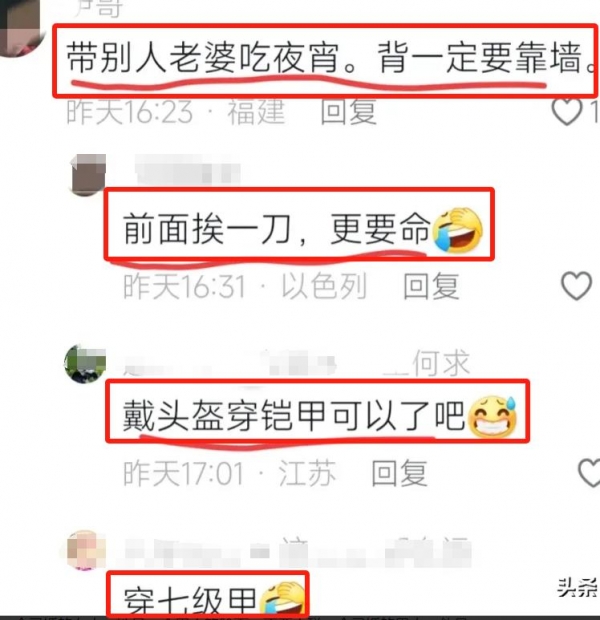600x620 pixels.
Task: Tap the 头条 watermark logo
Action: [x=578, y=587]
